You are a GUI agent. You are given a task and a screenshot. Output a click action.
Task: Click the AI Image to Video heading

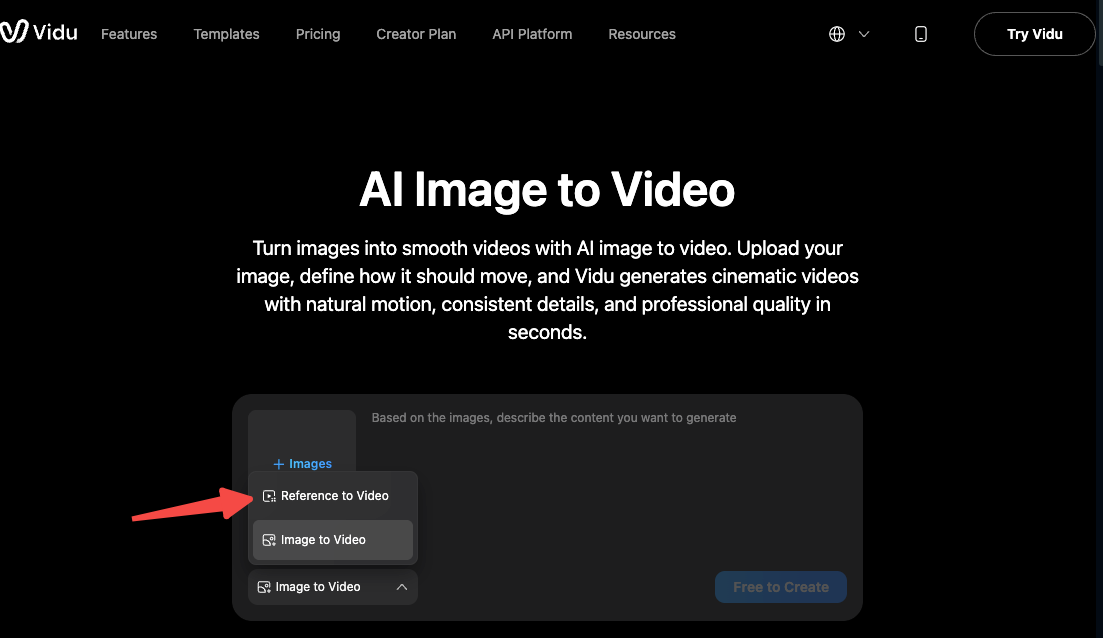(x=547, y=189)
